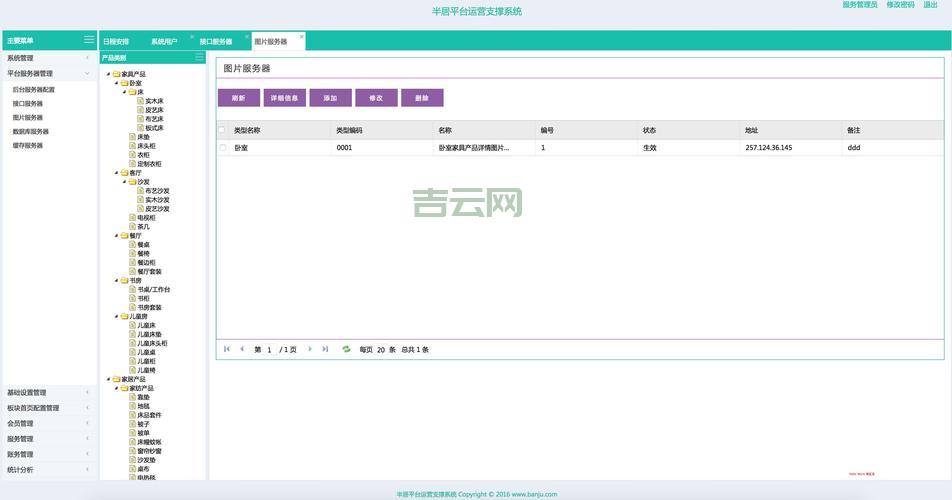Screen dimensions: 952x500
Task: Select the 书桌/工作台 tree item
Action: tap(154, 289)
